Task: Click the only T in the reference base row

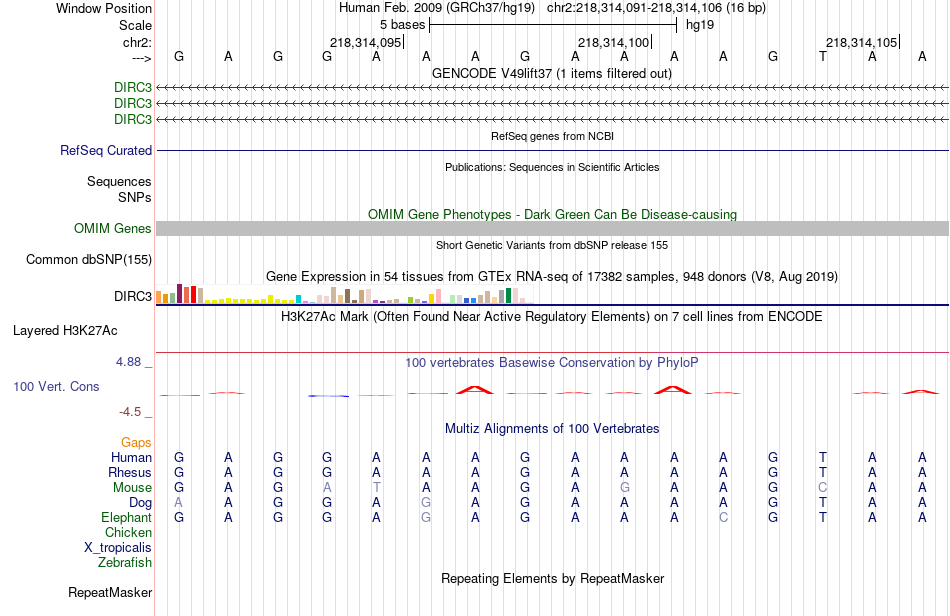Action: [822, 56]
